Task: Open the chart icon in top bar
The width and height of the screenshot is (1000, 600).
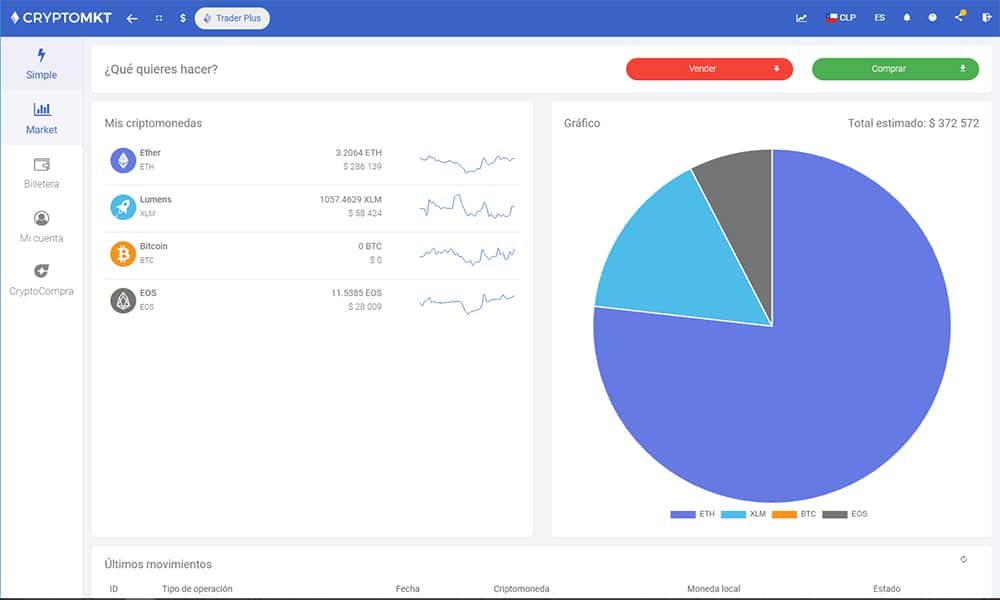Action: [x=802, y=18]
